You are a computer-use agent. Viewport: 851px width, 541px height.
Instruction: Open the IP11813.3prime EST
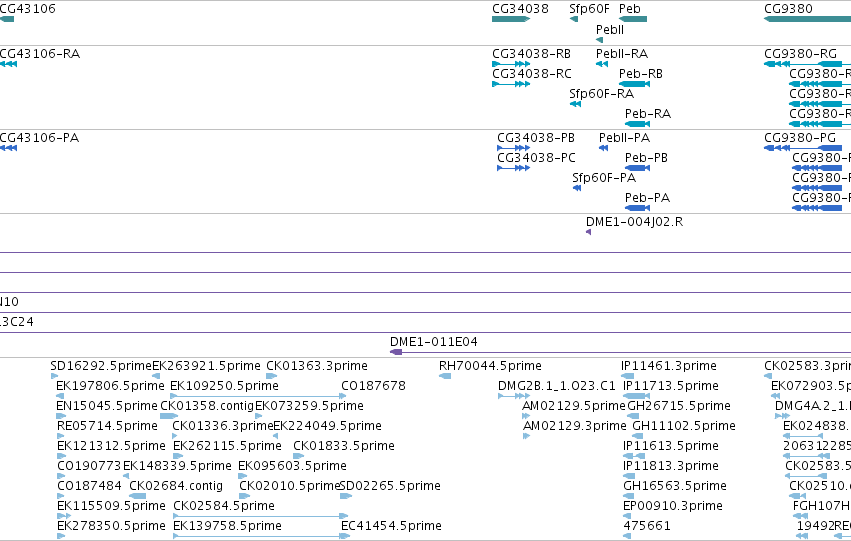[x=671, y=466]
